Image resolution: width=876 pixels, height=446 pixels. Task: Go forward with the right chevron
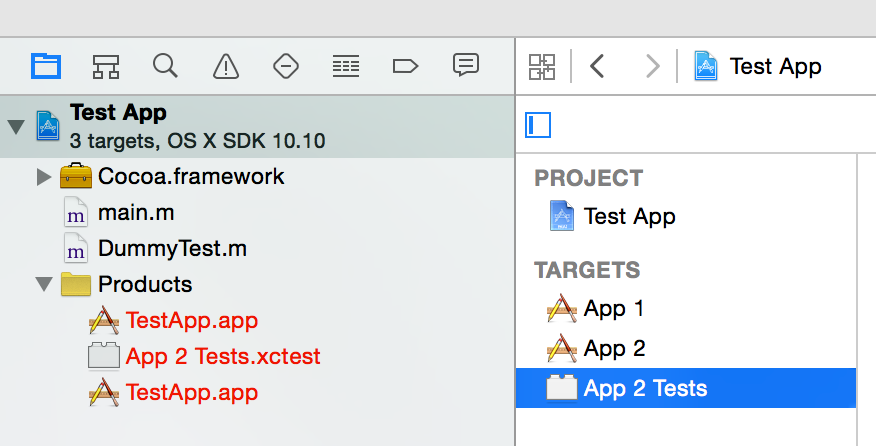coord(653,67)
